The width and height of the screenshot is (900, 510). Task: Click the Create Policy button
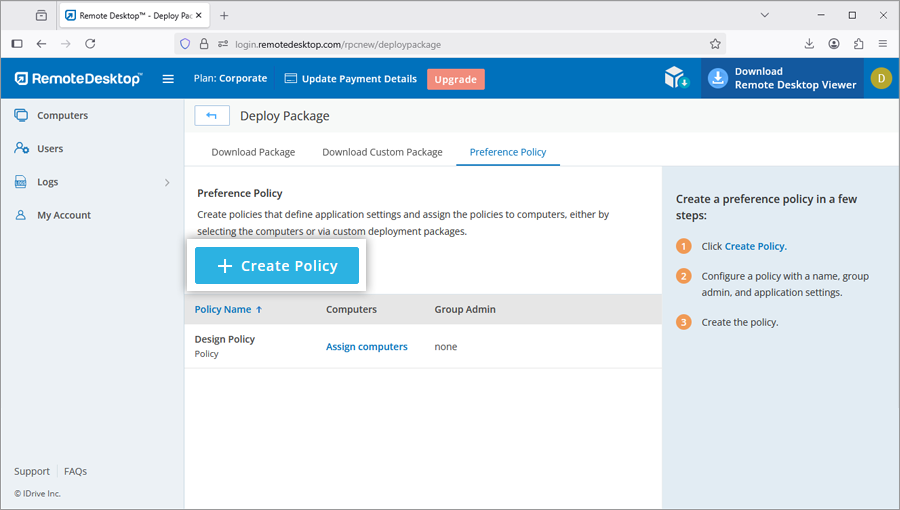[x=277, y=266]
